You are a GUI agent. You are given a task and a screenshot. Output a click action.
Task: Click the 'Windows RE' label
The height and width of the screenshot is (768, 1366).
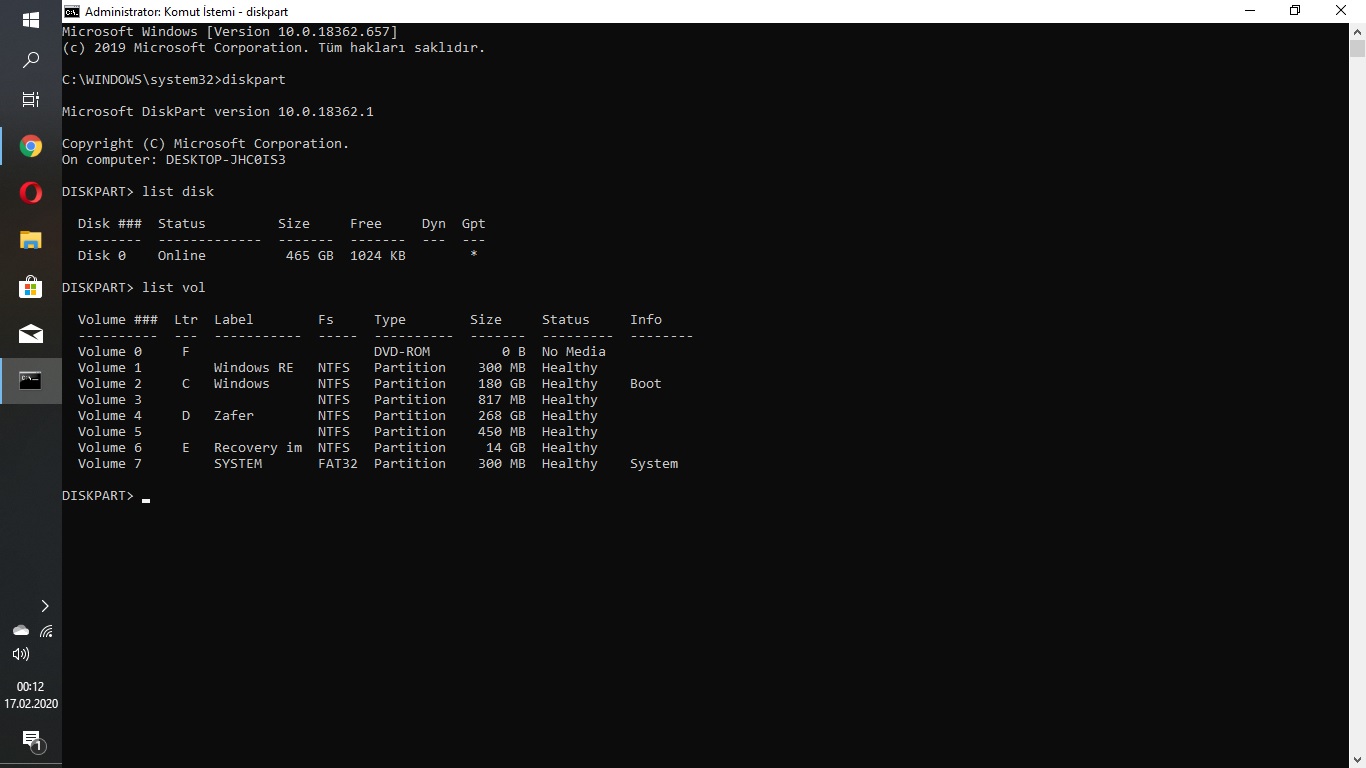[x=254, y=367]
